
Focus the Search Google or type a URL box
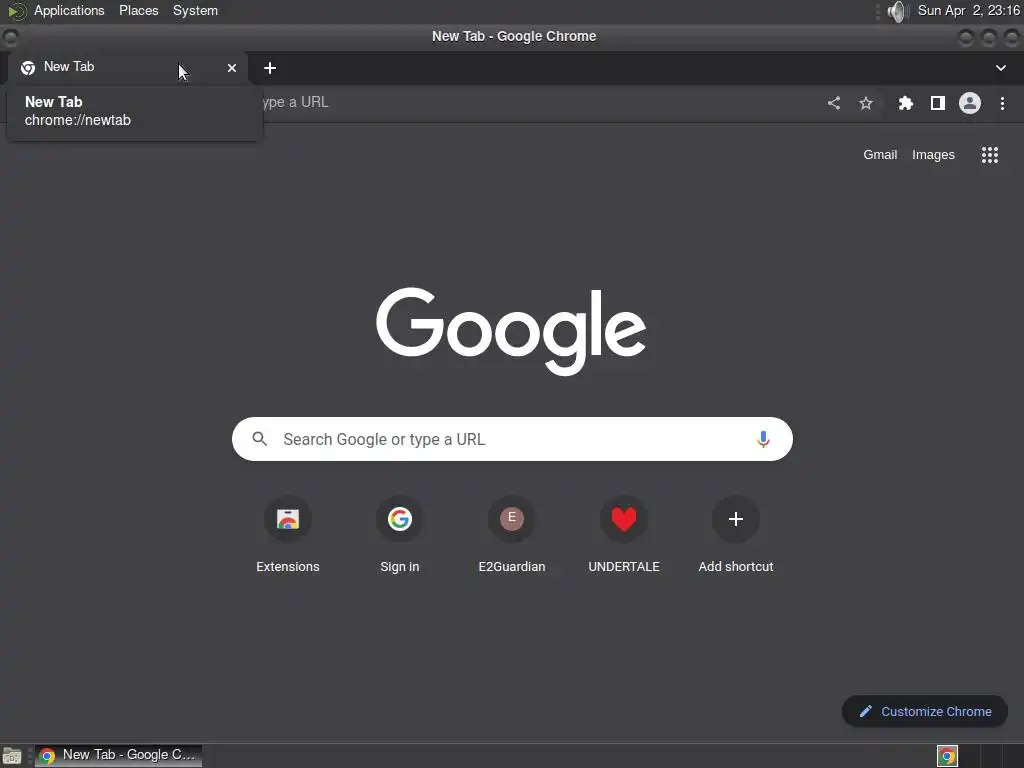click(x=512, y=439)
